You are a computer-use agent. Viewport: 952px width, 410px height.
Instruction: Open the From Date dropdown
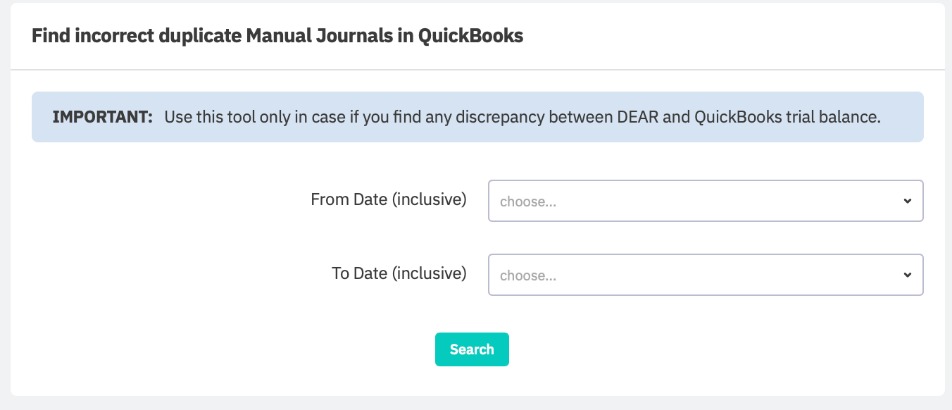705,200
